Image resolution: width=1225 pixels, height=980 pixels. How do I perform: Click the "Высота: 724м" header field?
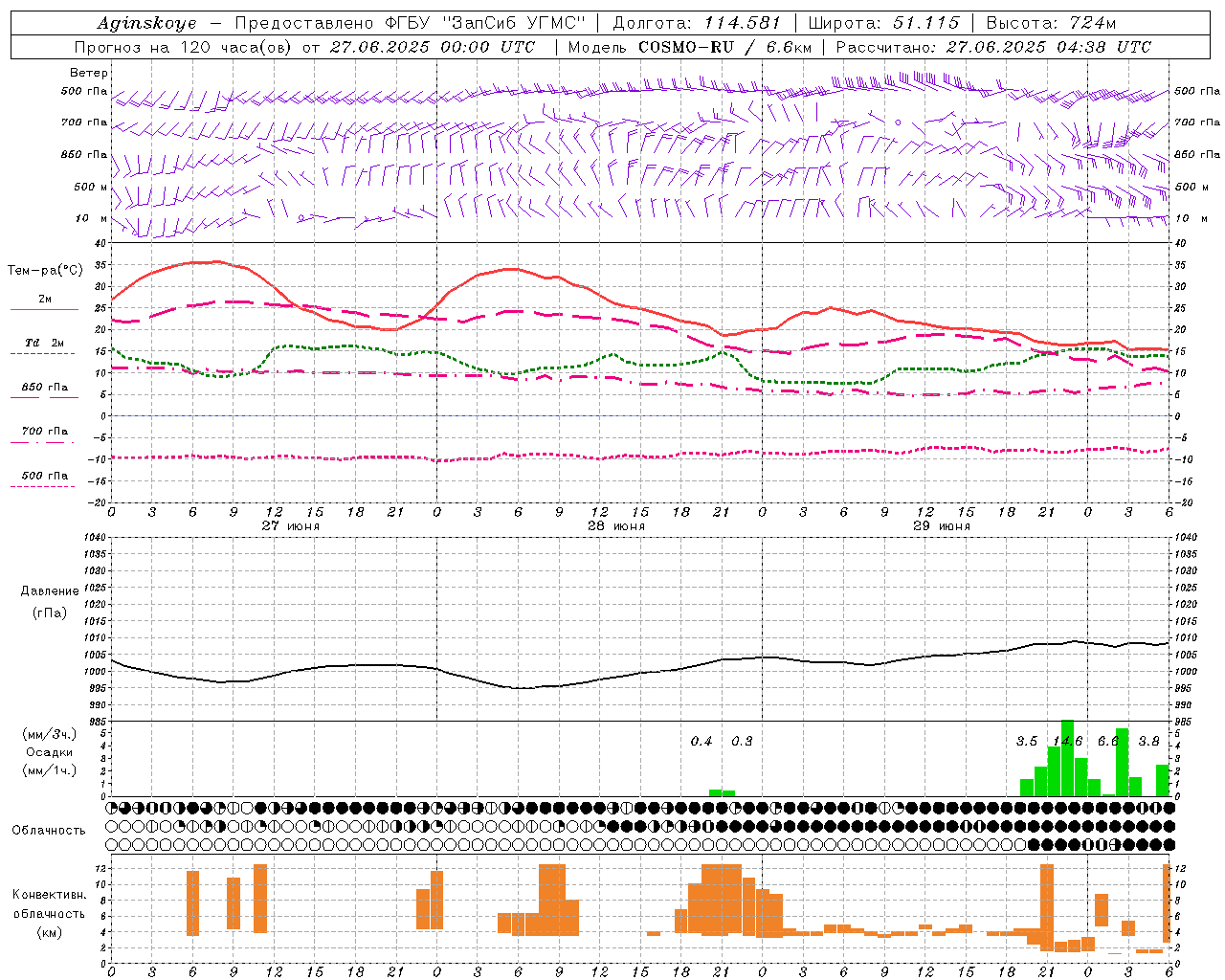coord(1051,23)
